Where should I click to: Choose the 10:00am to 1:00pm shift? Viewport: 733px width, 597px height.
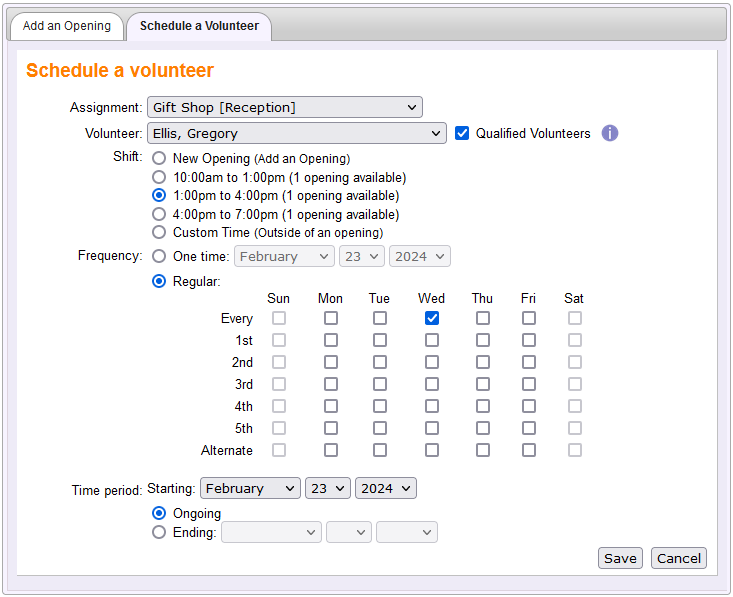click(x=159, y=177)
